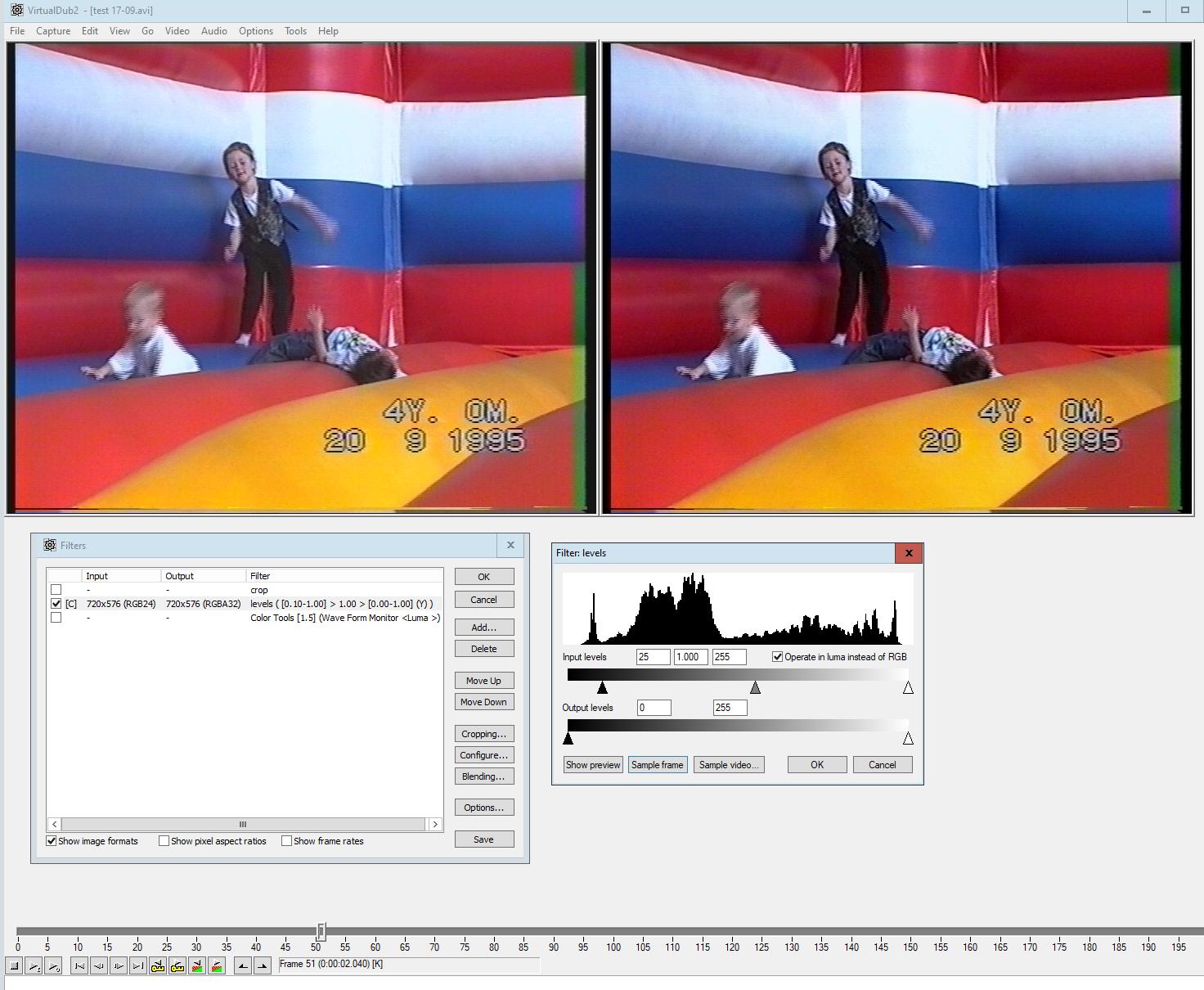1204x990 pixels.
Task: Click the Move Up button
Action: point(484,681)
